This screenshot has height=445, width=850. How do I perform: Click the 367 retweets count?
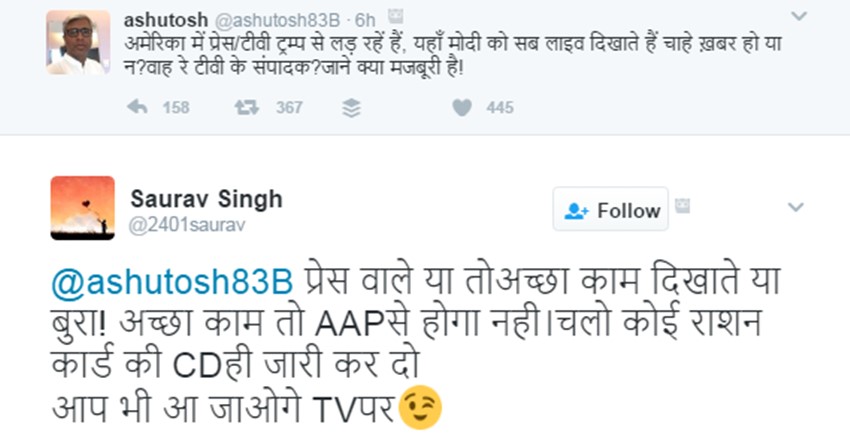(x=288, y=107)
